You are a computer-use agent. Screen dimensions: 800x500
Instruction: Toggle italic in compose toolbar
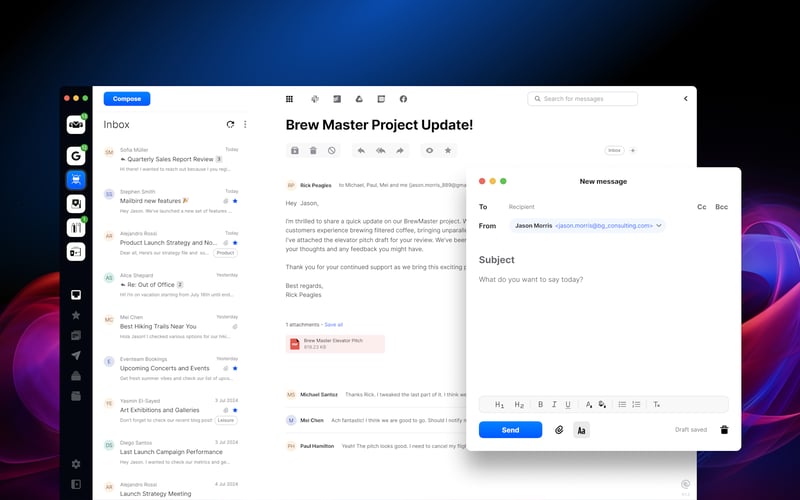pos(554,405)
